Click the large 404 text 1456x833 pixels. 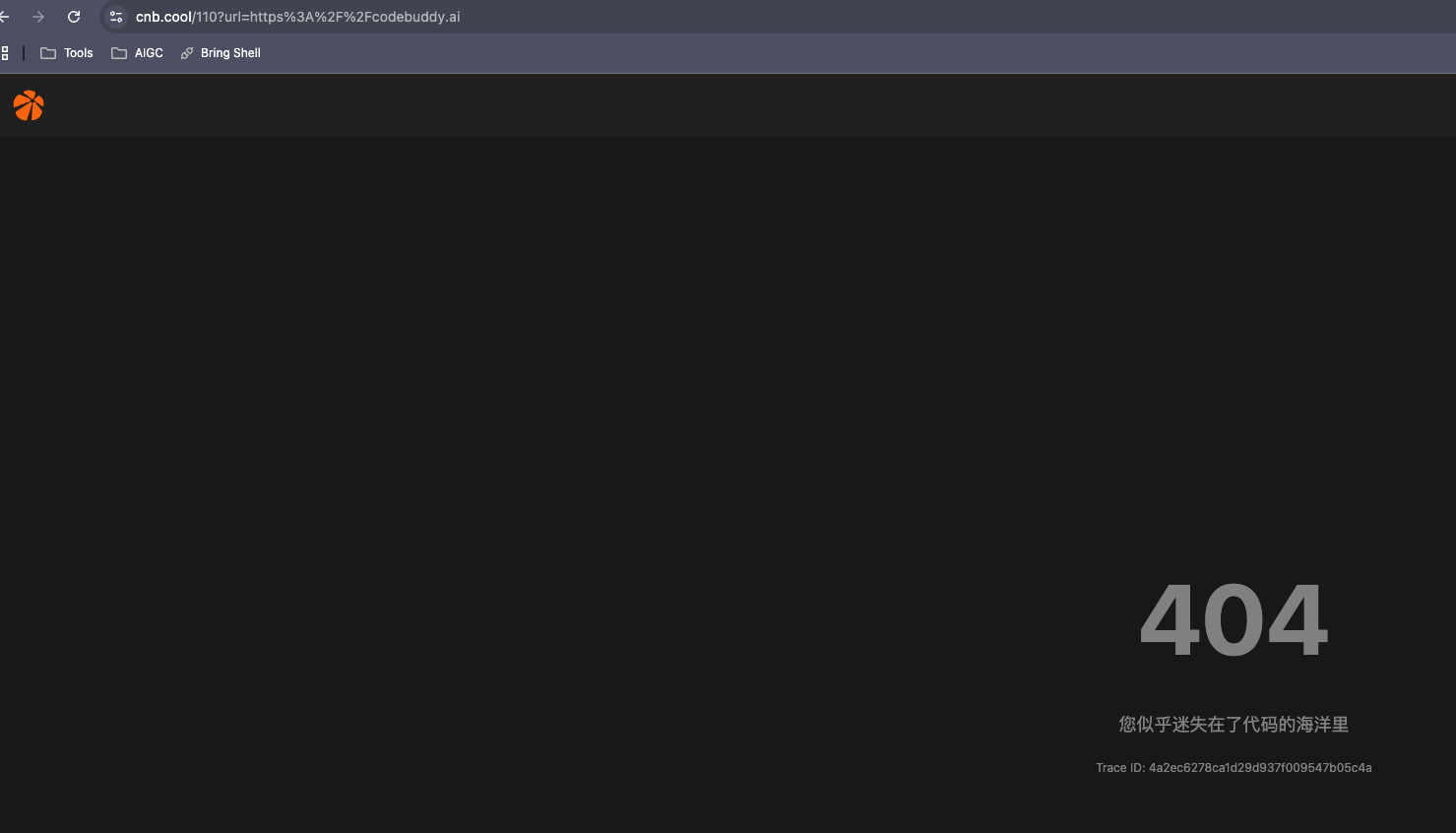pyautogui.click(x=1233, y=620)
